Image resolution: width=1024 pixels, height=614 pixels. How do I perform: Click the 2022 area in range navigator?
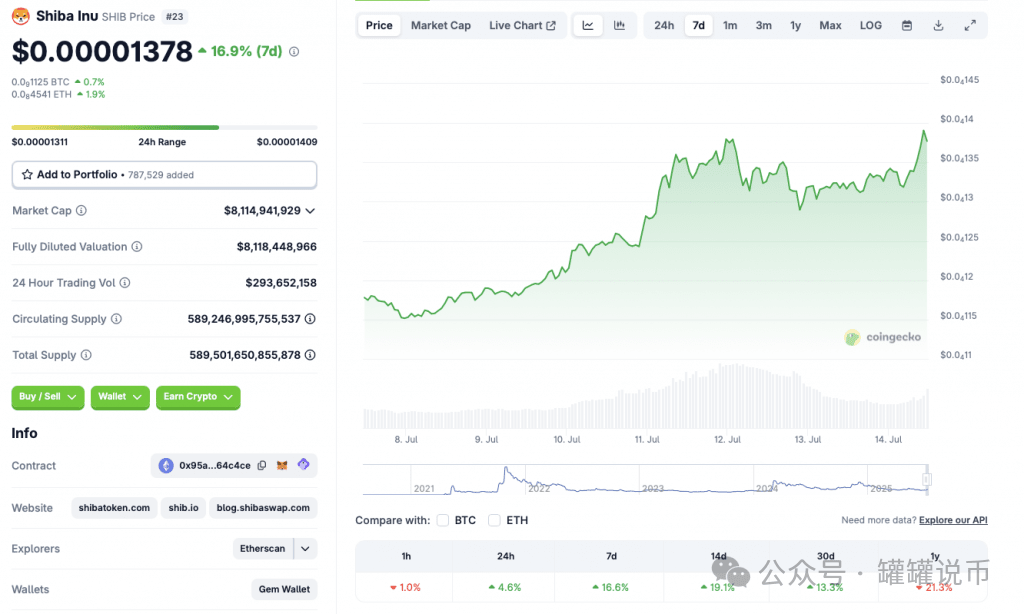539,488
